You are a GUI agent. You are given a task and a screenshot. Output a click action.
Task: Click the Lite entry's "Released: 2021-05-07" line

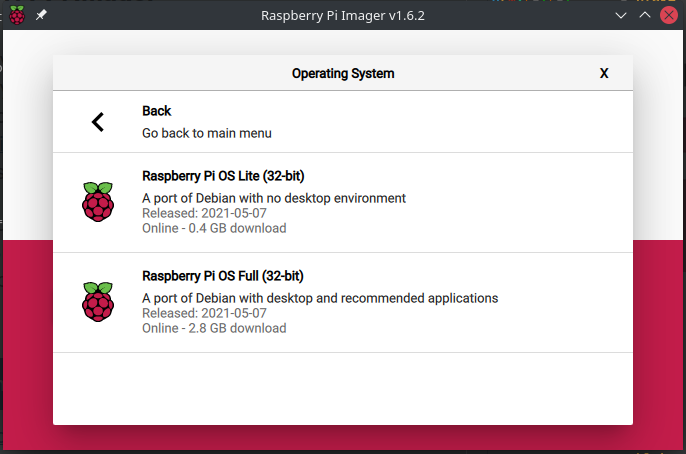tap(204, 213)
